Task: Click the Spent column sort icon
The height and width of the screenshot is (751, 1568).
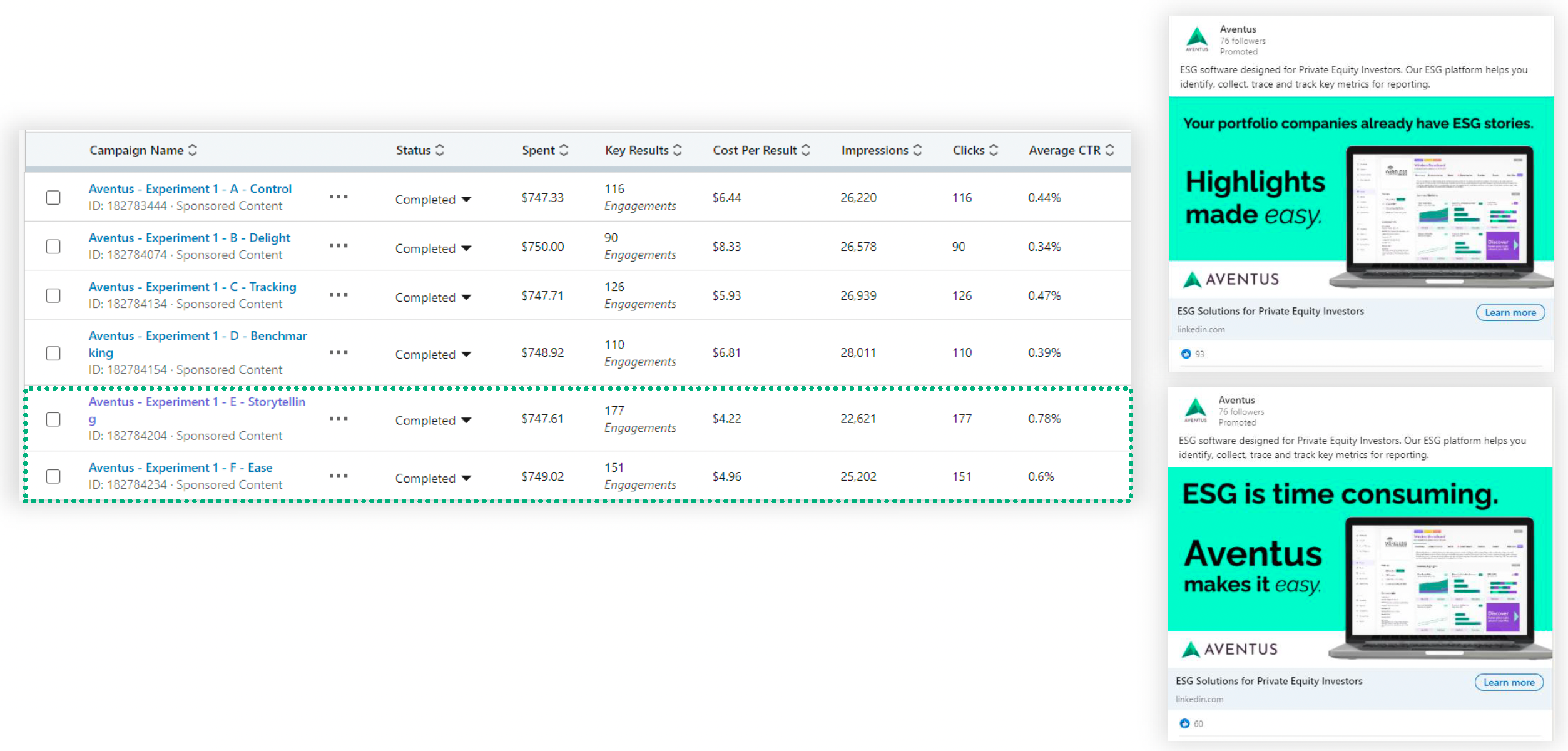Action: [564, 150]
